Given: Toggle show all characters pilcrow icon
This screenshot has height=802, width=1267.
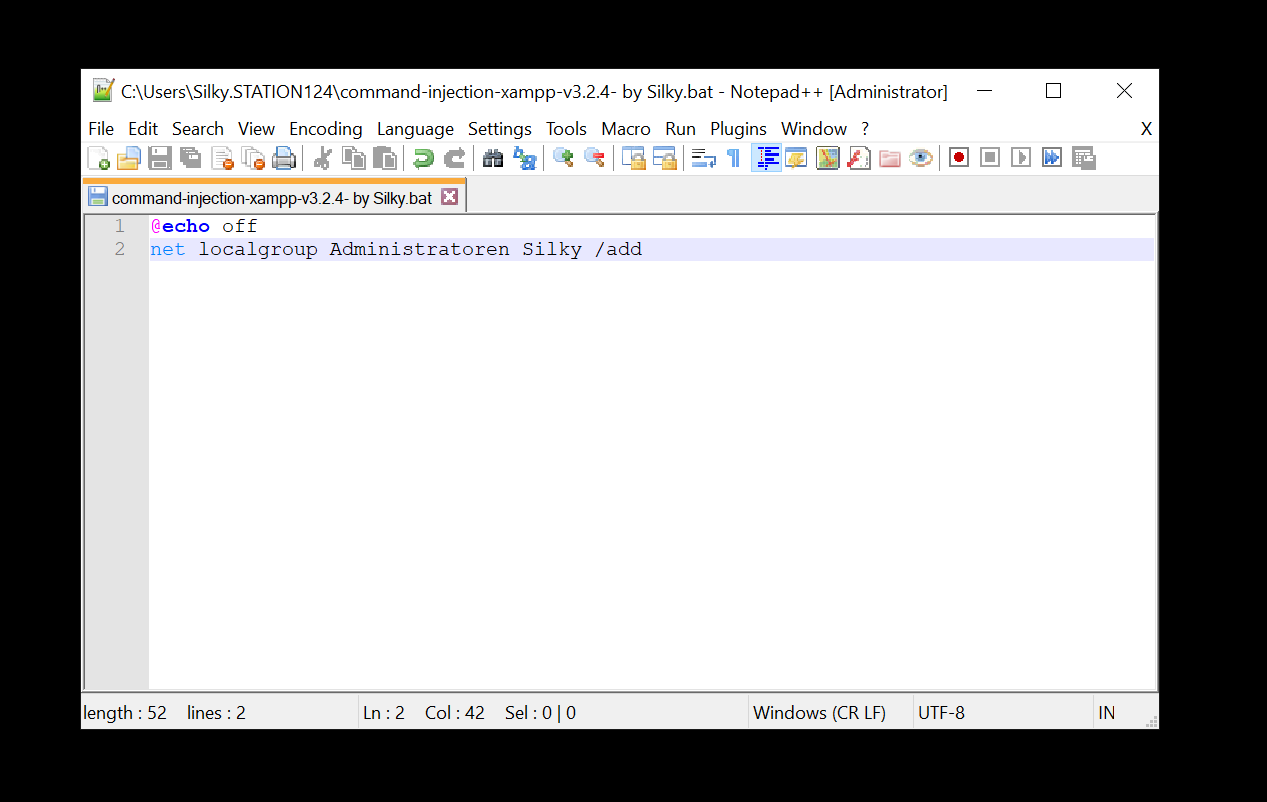Looking at the screenshot, I should click(734, 158).
